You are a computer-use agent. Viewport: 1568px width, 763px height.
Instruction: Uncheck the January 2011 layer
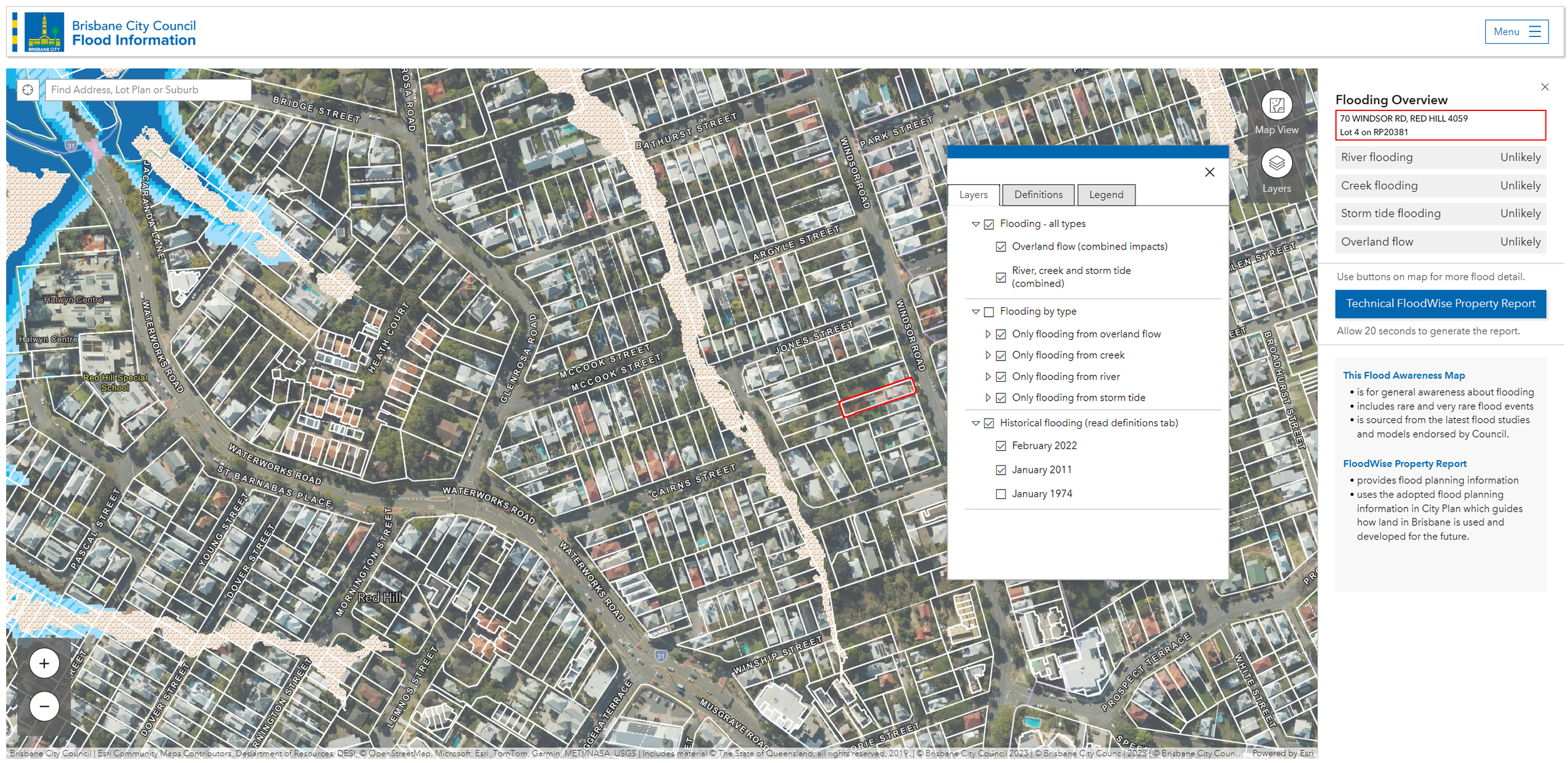pyautogui.click(x=1000, y=470)
